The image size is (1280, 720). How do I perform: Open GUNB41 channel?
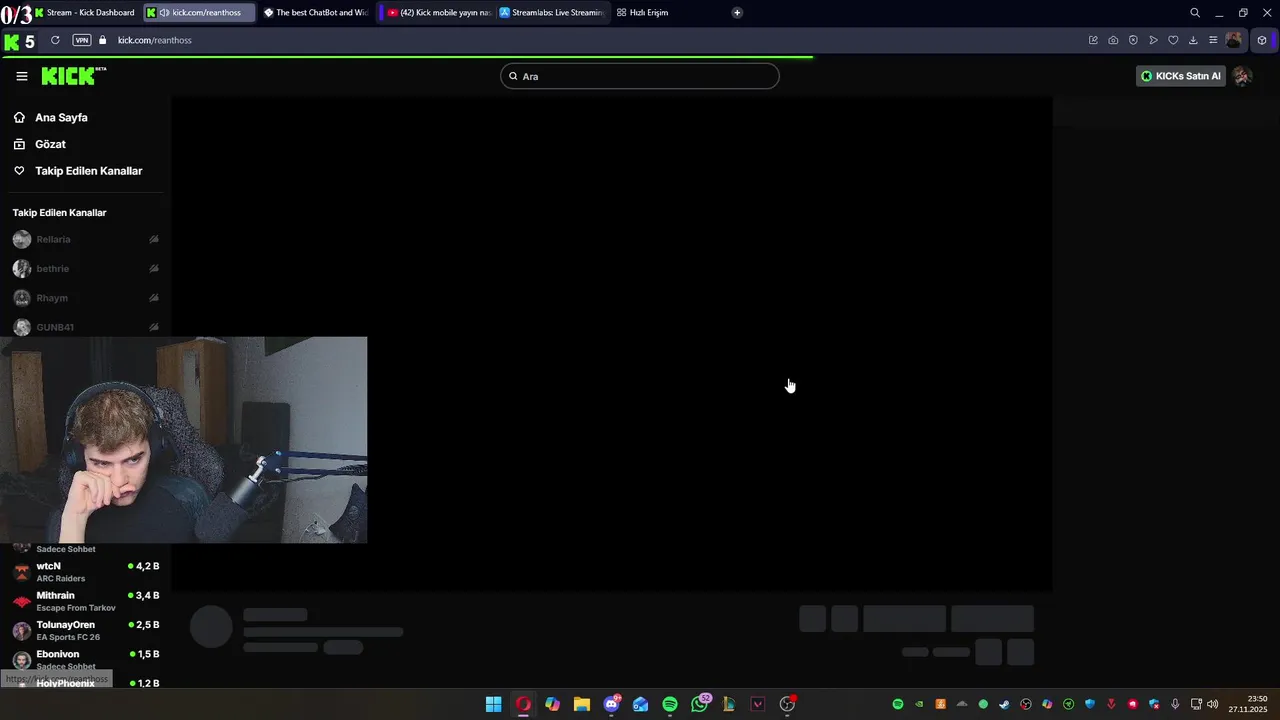click(55, 327)
